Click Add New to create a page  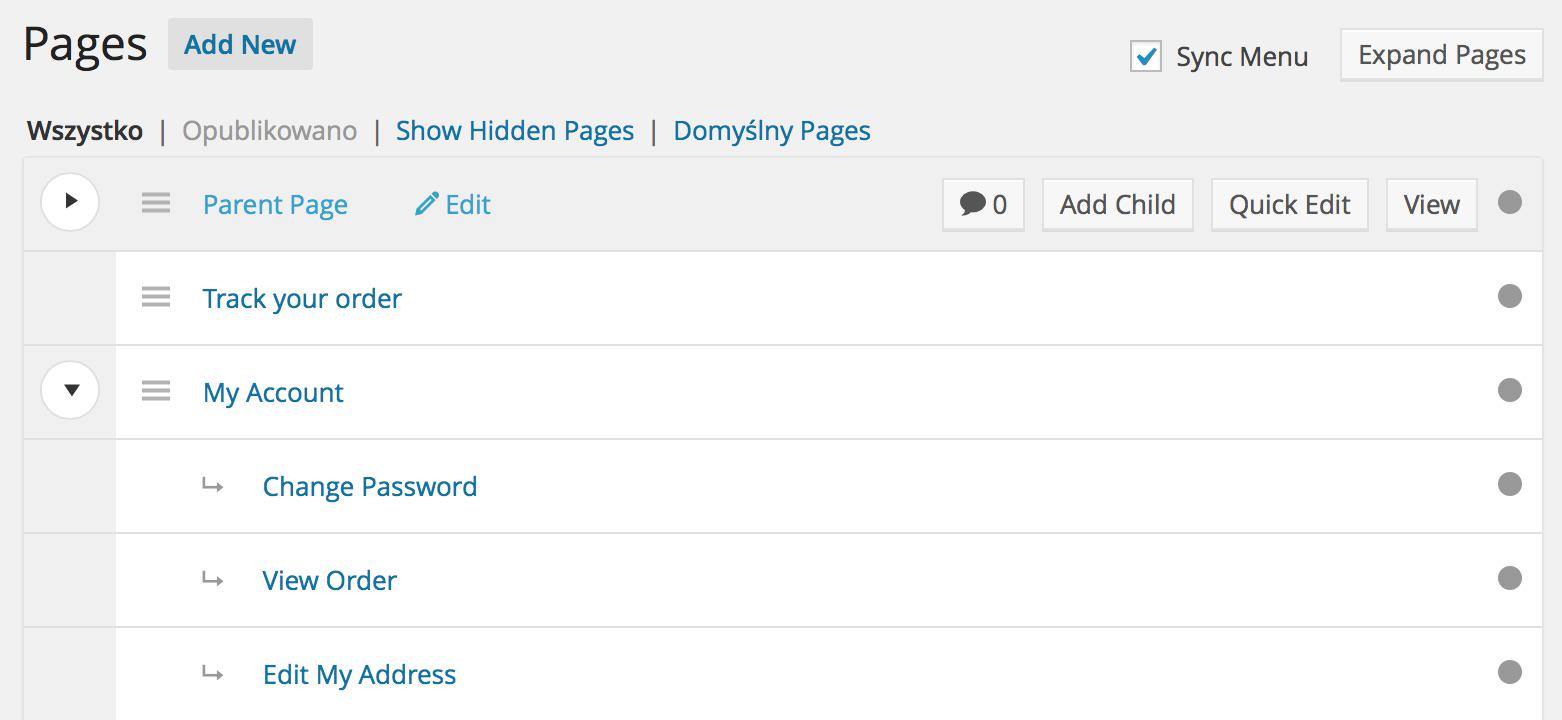coord(240,44)
